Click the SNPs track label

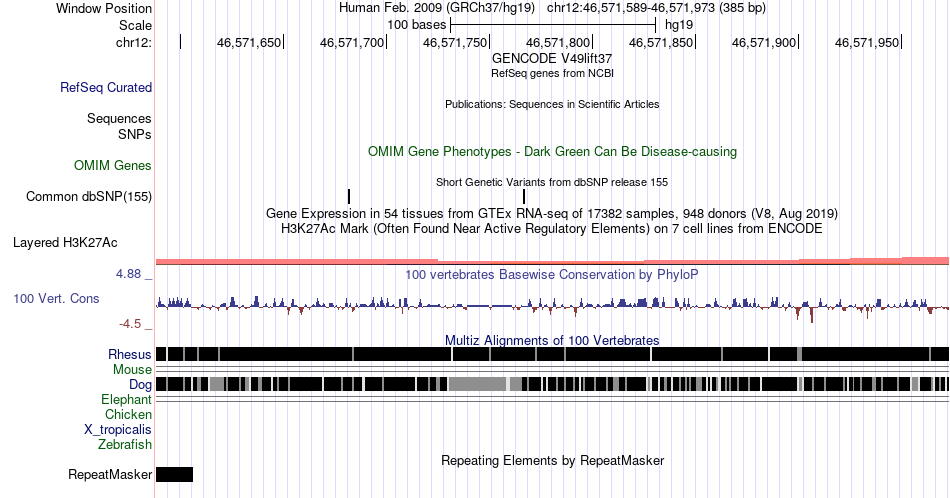[x=135, y=134]
